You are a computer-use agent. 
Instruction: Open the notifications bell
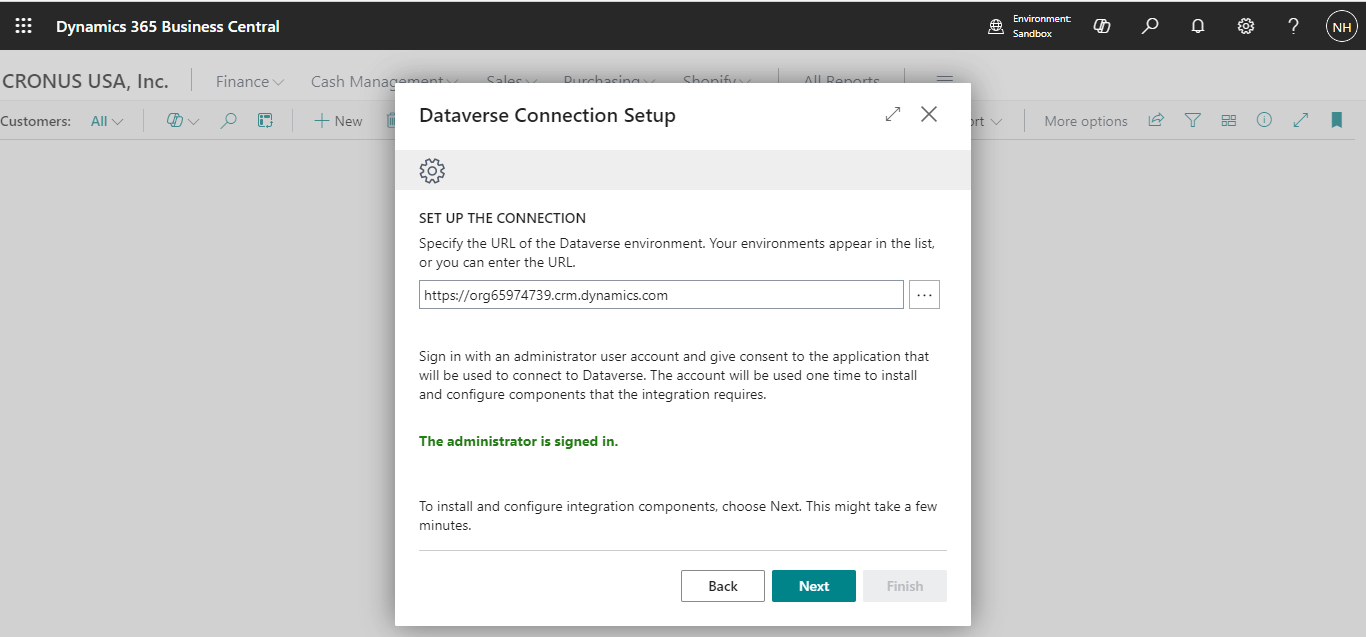pyautogui.click(x=1198, y=27)
